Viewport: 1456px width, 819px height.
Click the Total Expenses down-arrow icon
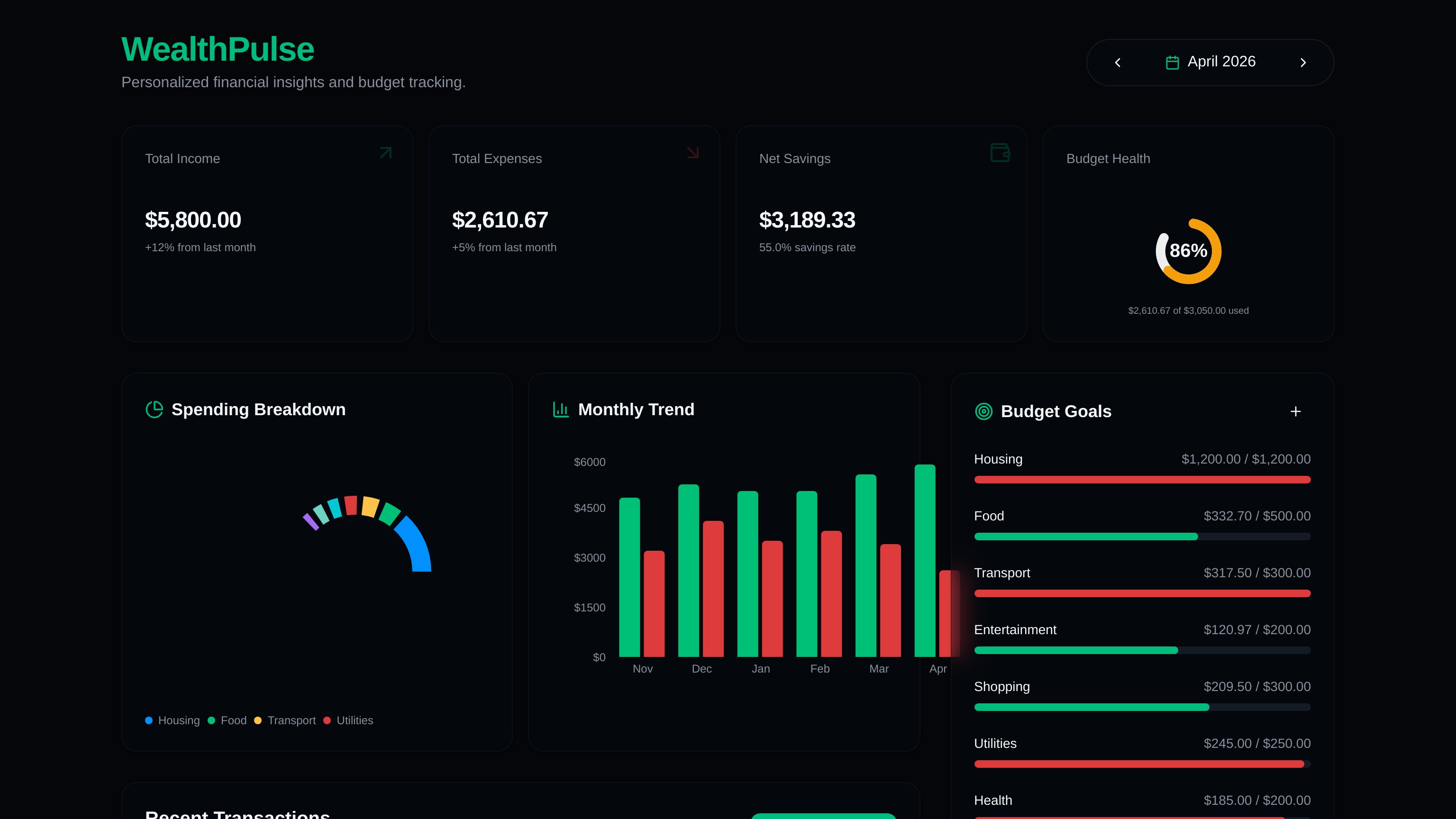692,153
